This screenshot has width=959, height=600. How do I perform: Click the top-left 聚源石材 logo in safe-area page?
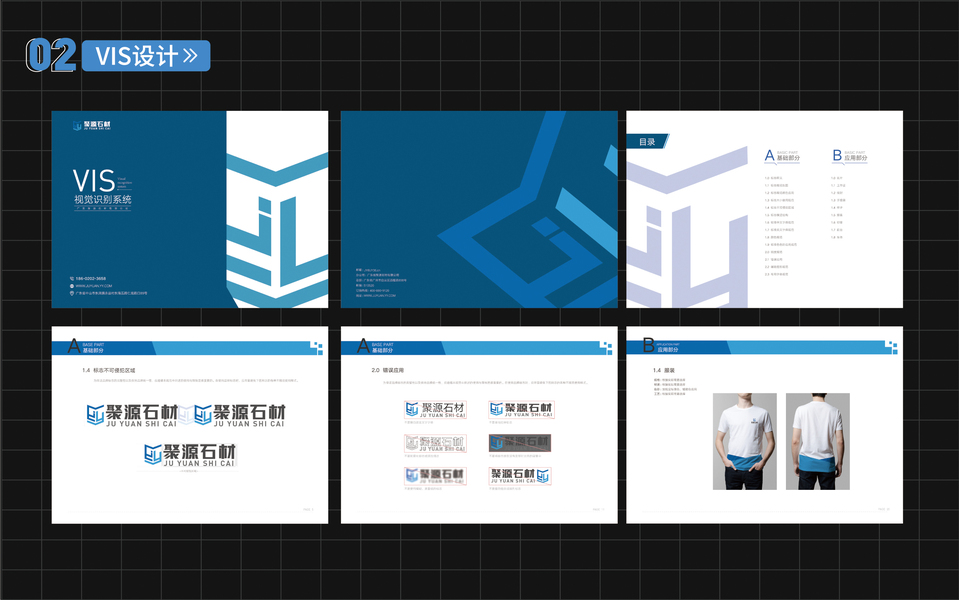132,415
